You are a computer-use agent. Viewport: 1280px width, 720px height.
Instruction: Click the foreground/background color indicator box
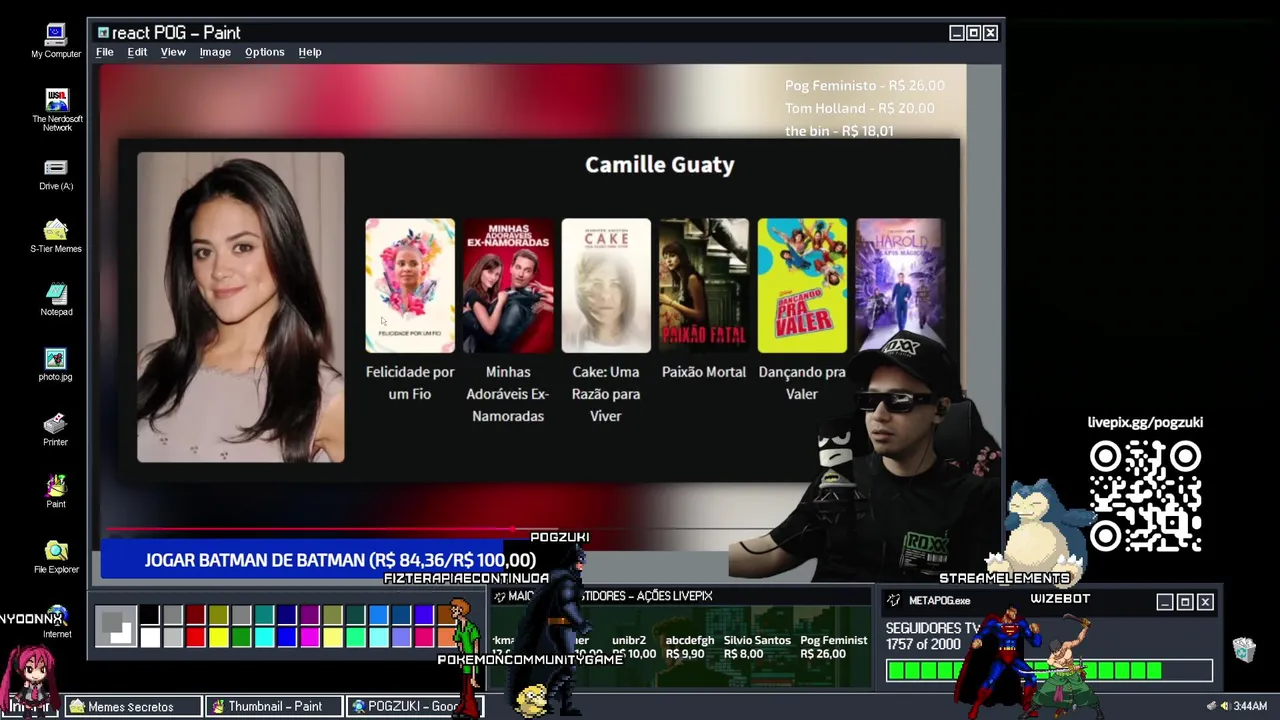coord(115,627)
